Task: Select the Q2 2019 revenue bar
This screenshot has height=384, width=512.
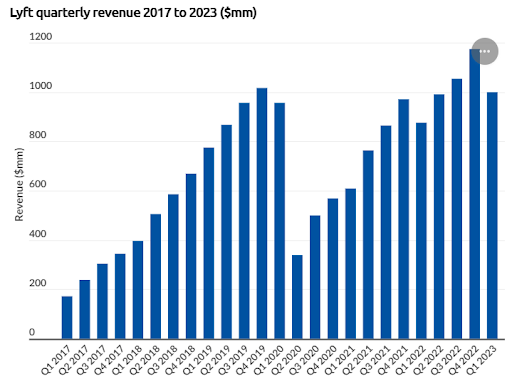Action: (226, 232)
